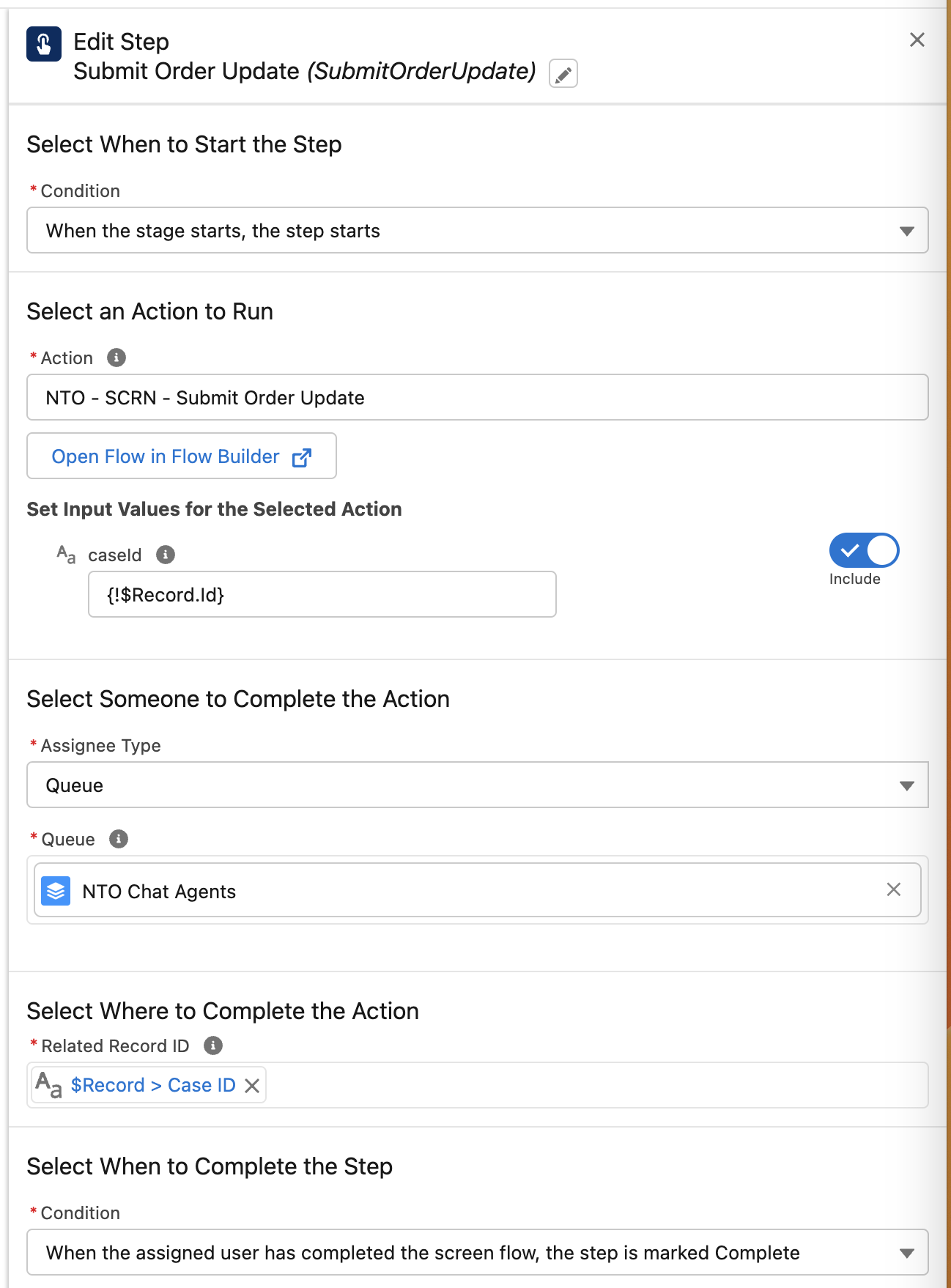This screenshot has height=1288, width=951.
Task: Show Action field info tooltip icon
Action: tap(116, 358)
